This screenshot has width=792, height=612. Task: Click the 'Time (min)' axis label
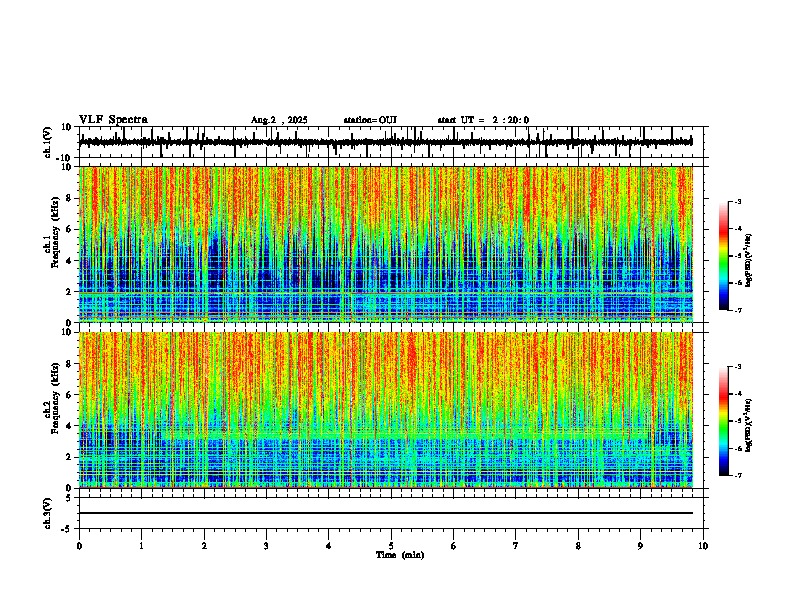click(400, 555)
